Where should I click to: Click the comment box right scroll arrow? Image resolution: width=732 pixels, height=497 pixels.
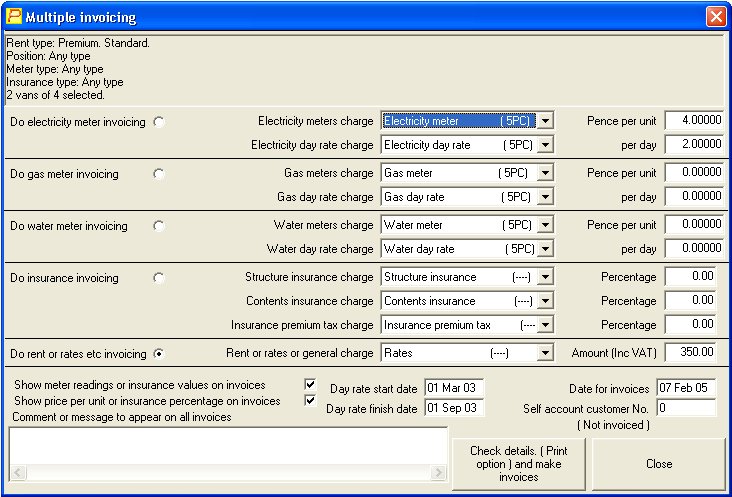click(x=438, y=472)
